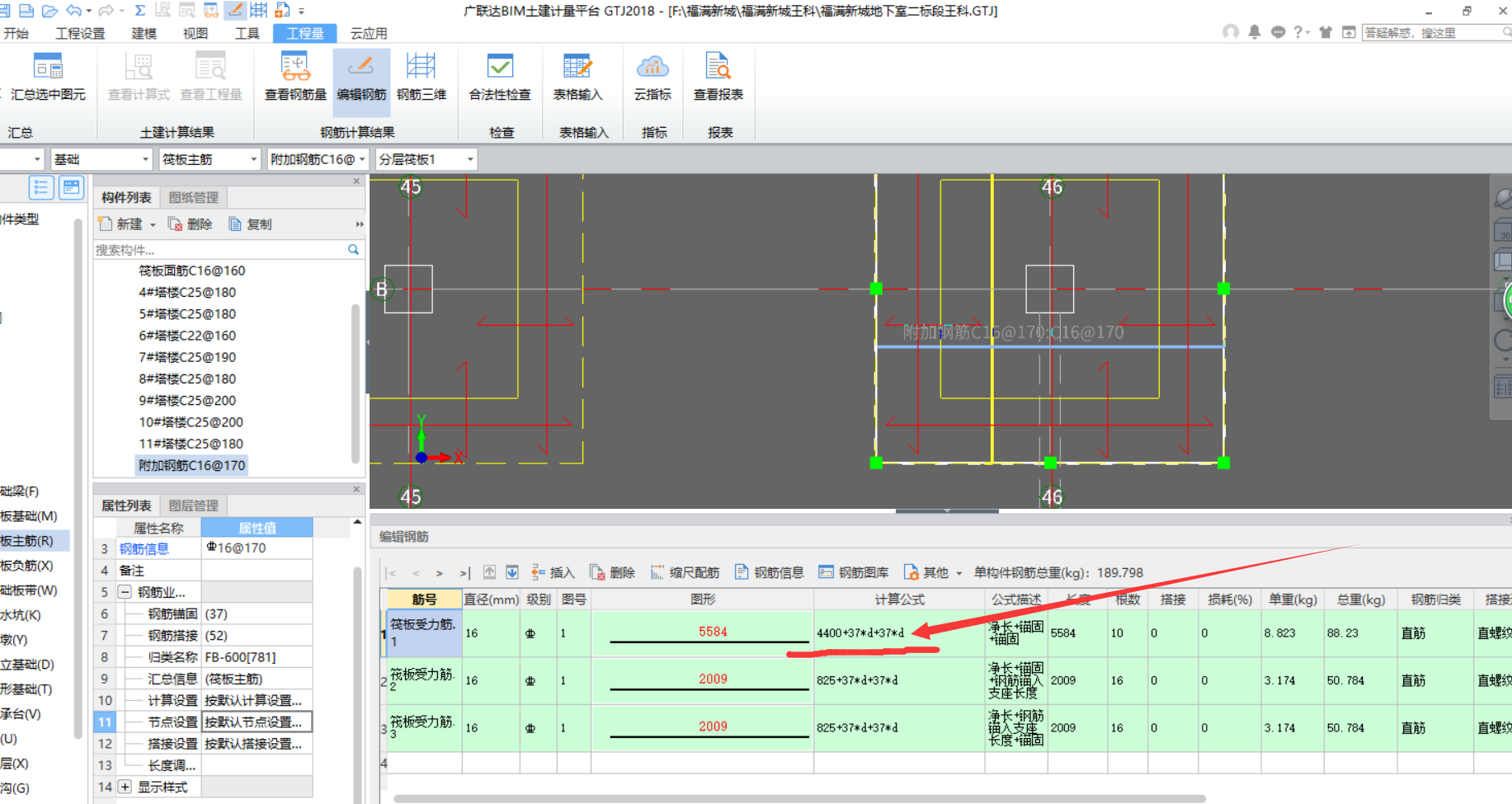Viewport: 1512px width, 804px height.
Task: Click the 汇总选中图元 ribbon icon
Action: [48, 76]
